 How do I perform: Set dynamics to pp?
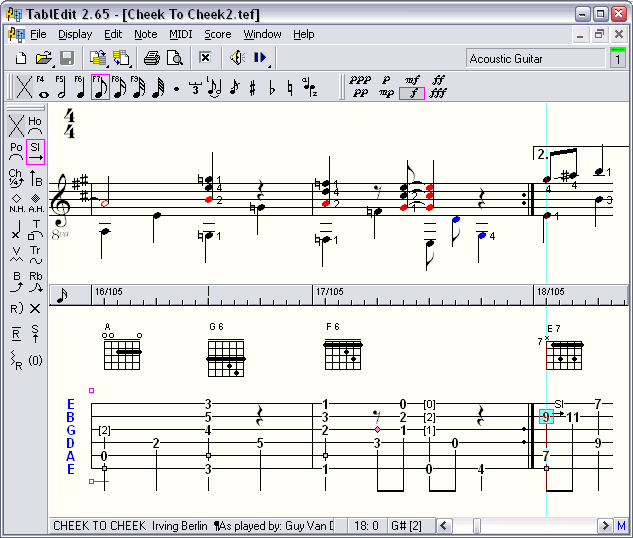point(360,93)
